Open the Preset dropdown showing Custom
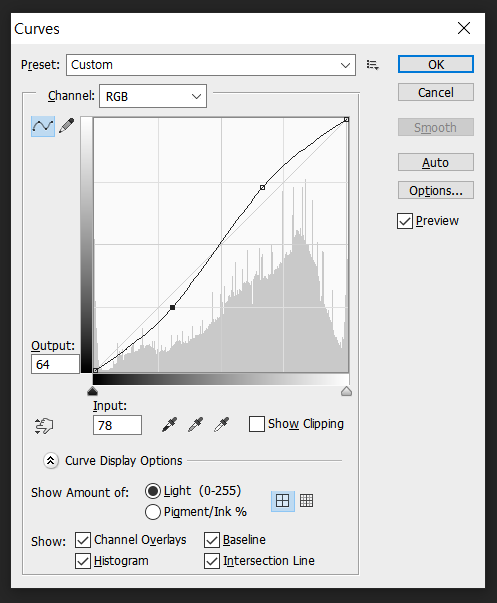Screen dimensions: 497x603 pos(211,65)
